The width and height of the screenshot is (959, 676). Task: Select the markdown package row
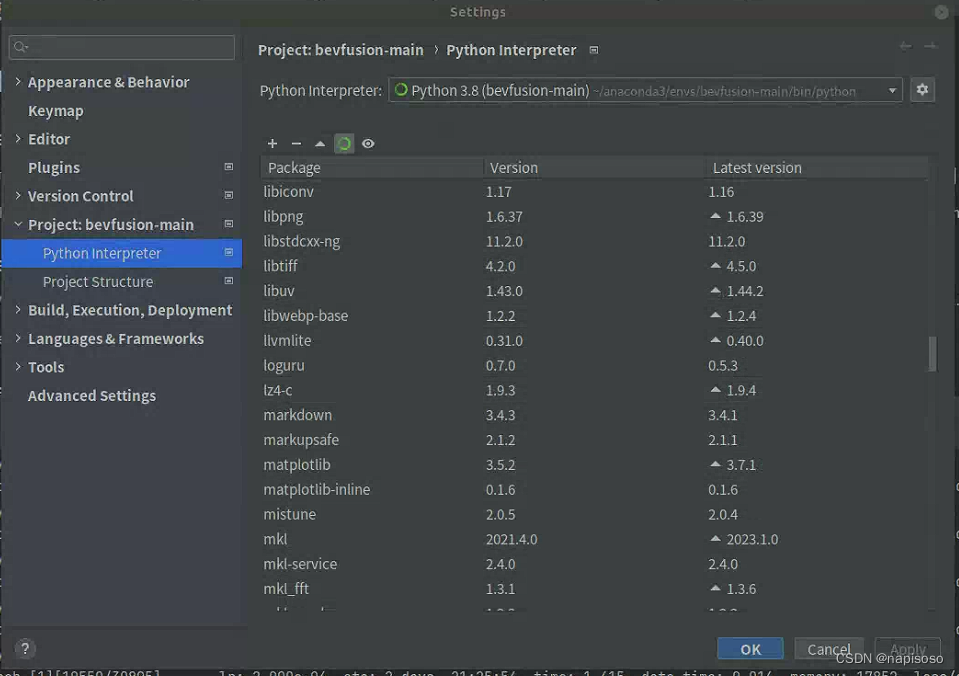pos(594,415)
